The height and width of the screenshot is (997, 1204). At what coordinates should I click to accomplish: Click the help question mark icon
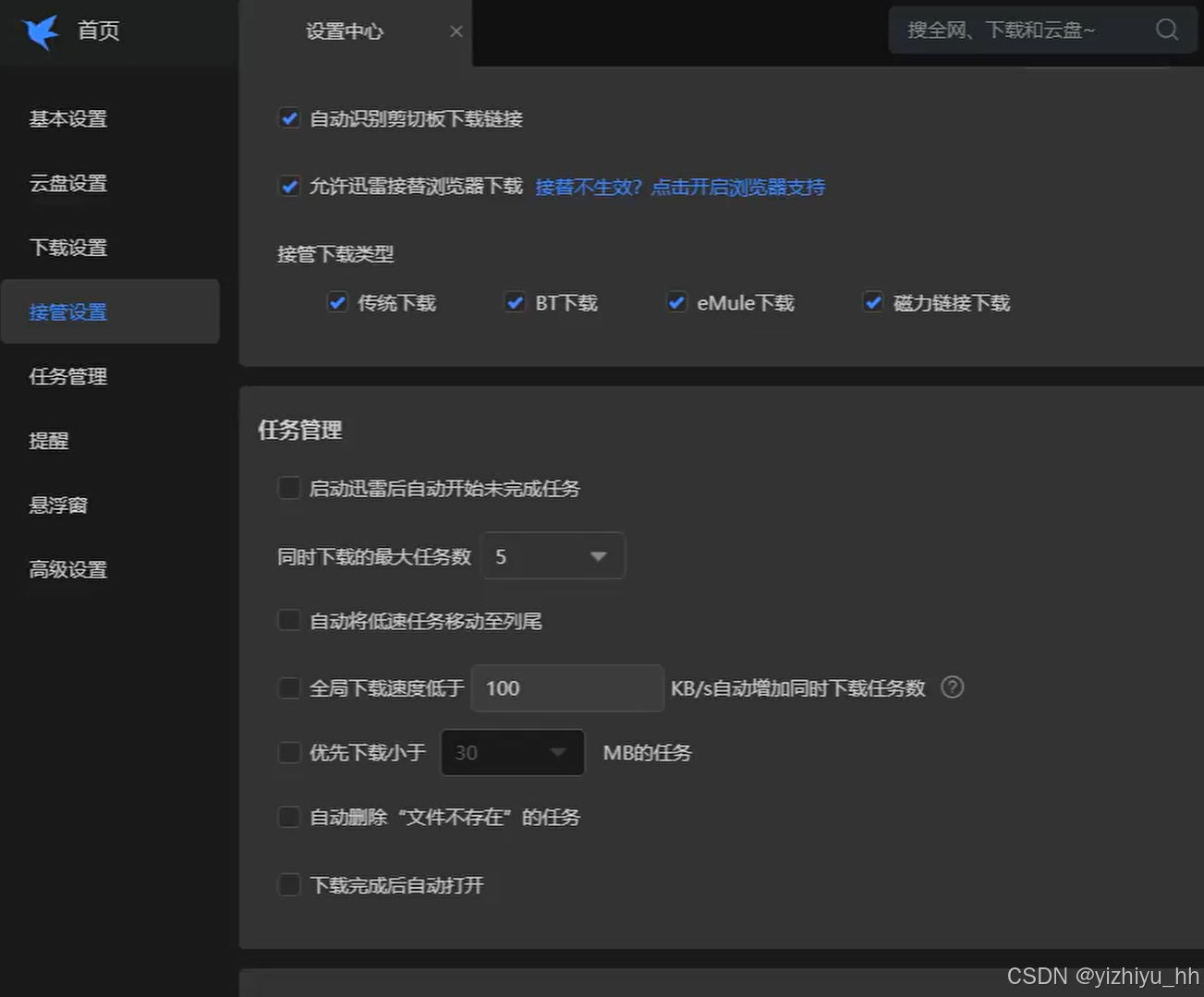(x=952, y=687)
